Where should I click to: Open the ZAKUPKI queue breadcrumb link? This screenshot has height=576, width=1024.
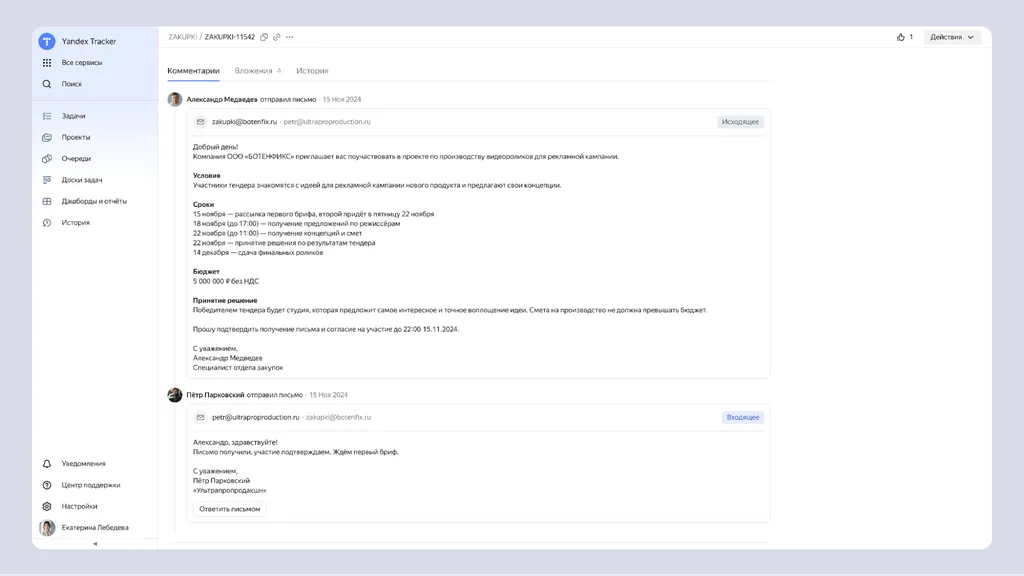182,37
